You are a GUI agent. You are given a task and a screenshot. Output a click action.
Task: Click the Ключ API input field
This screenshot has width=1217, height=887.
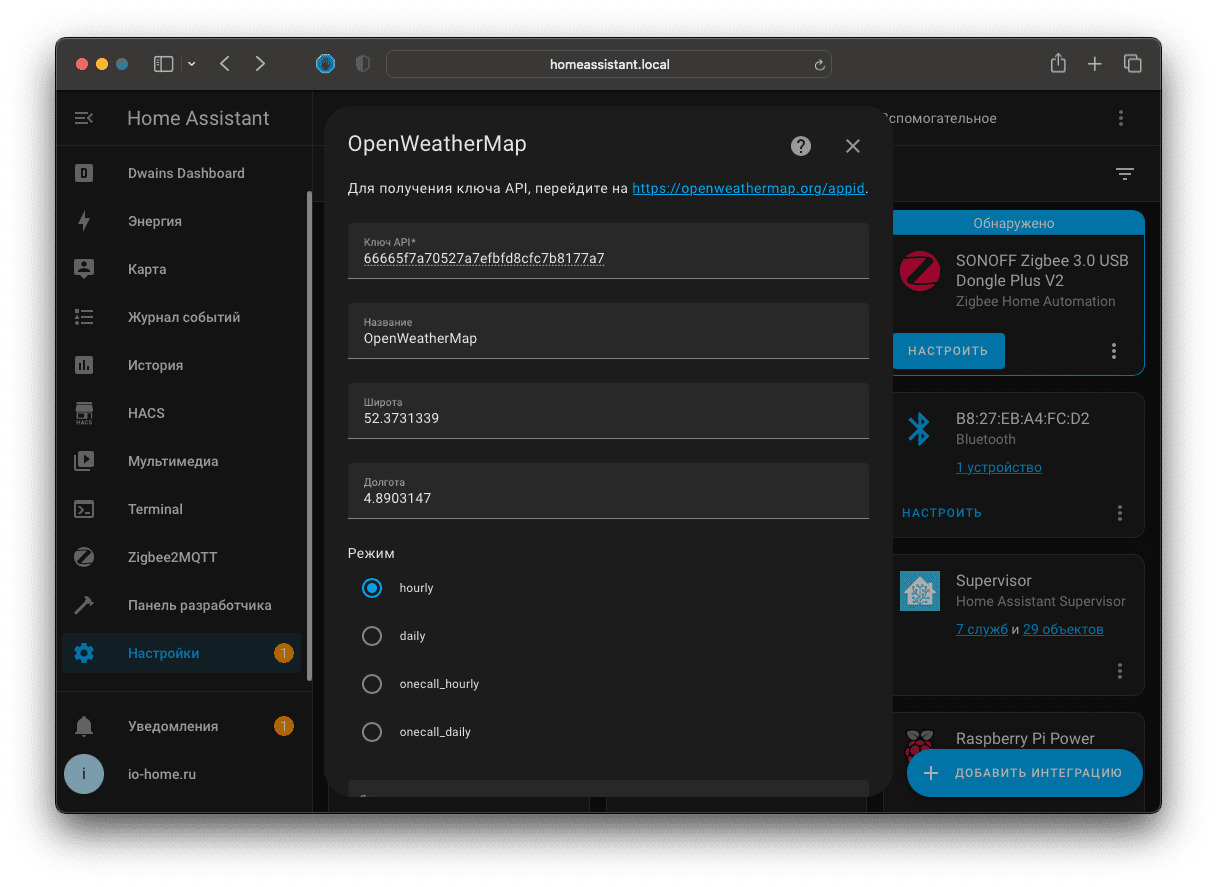tap(608, 251)
